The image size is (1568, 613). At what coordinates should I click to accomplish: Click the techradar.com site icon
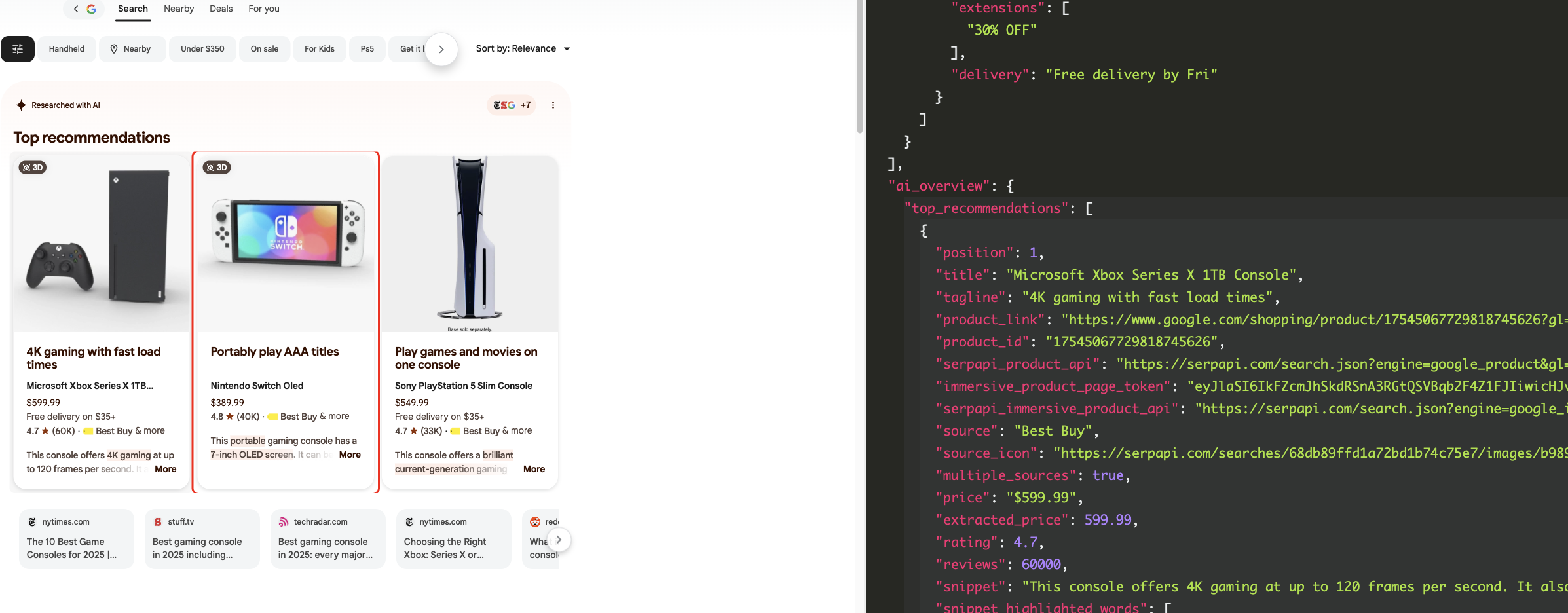click(284, 522)
